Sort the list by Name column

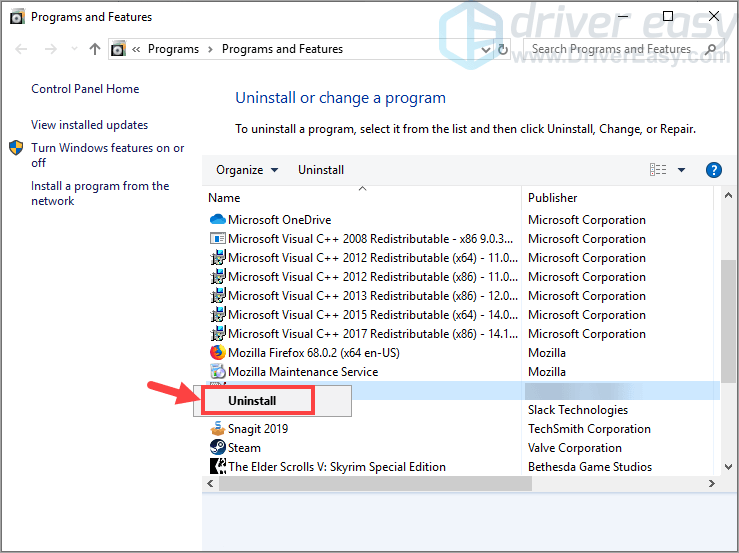[x=224, y=198]
